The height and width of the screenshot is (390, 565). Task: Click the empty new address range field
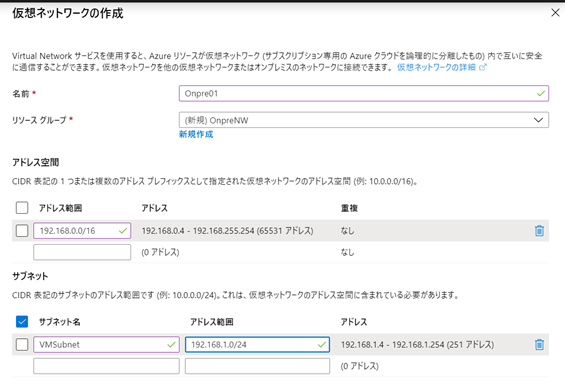(x=82, y=252)
